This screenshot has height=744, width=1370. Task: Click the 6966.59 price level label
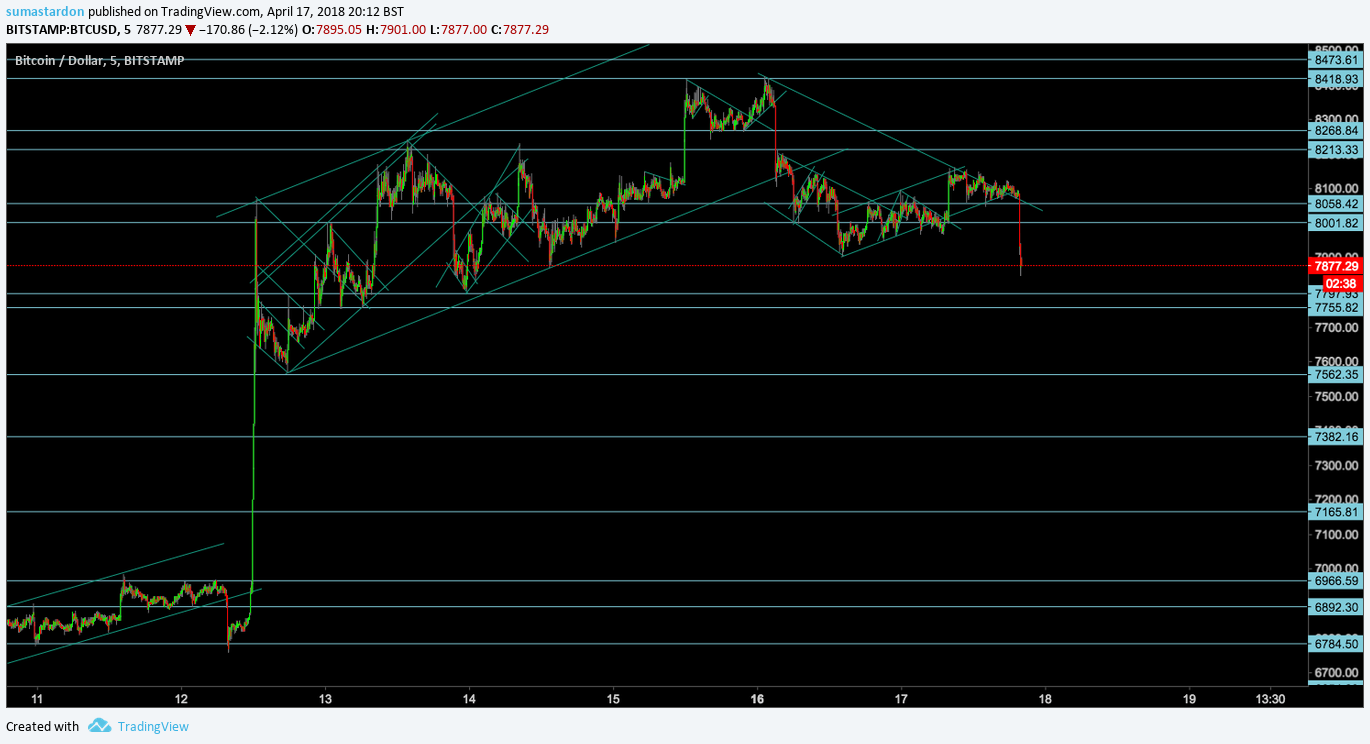1335,581
